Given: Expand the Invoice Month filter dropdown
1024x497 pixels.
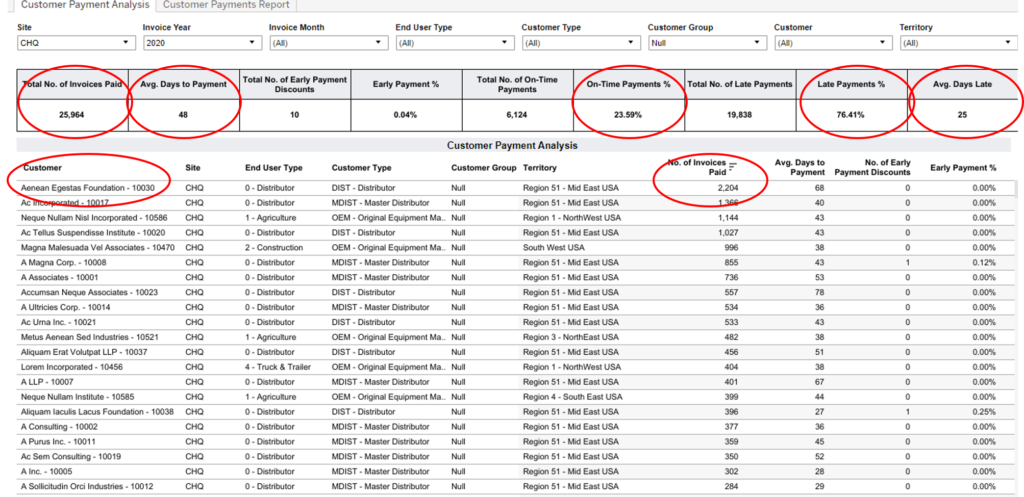Looking at the screenshot, I should [x=327, y=43].
